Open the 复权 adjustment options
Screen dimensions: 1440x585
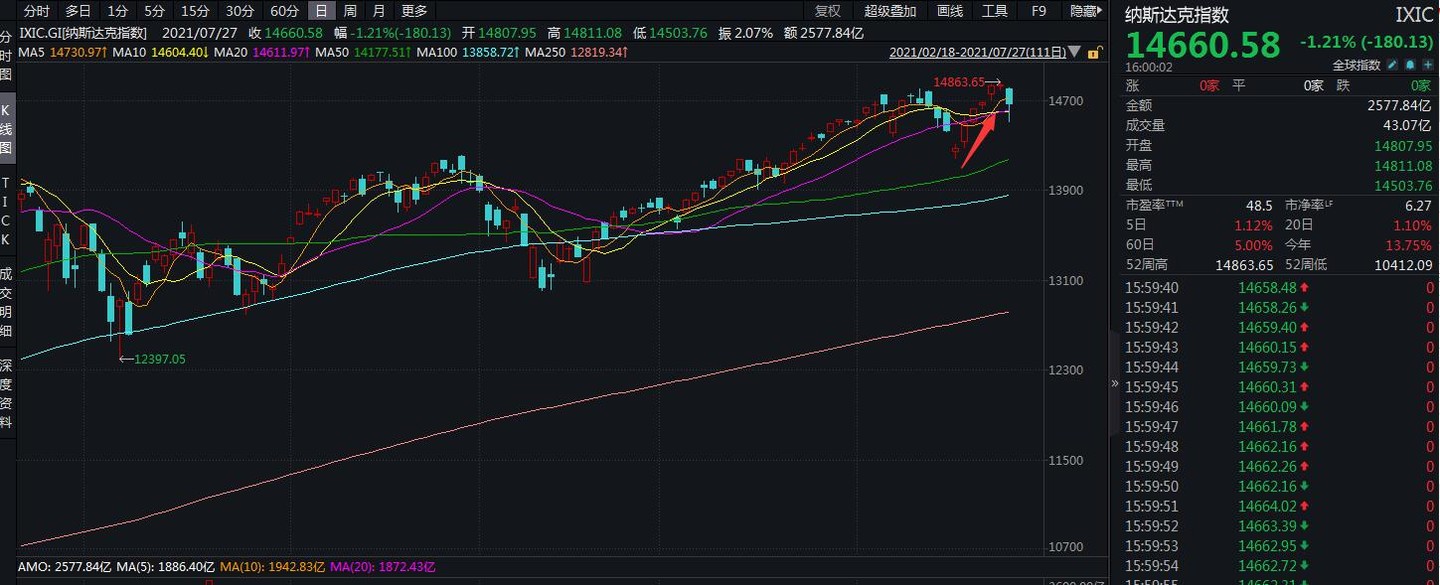point(828,11)
